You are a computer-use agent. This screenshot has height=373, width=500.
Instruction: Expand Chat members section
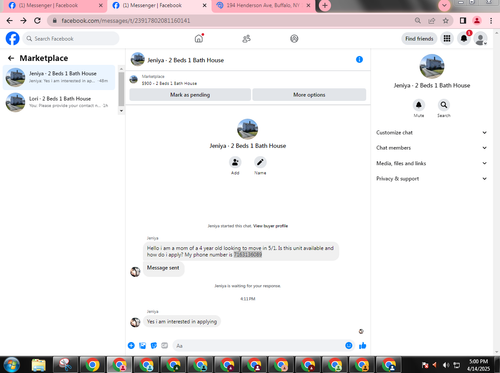point(432,148)
